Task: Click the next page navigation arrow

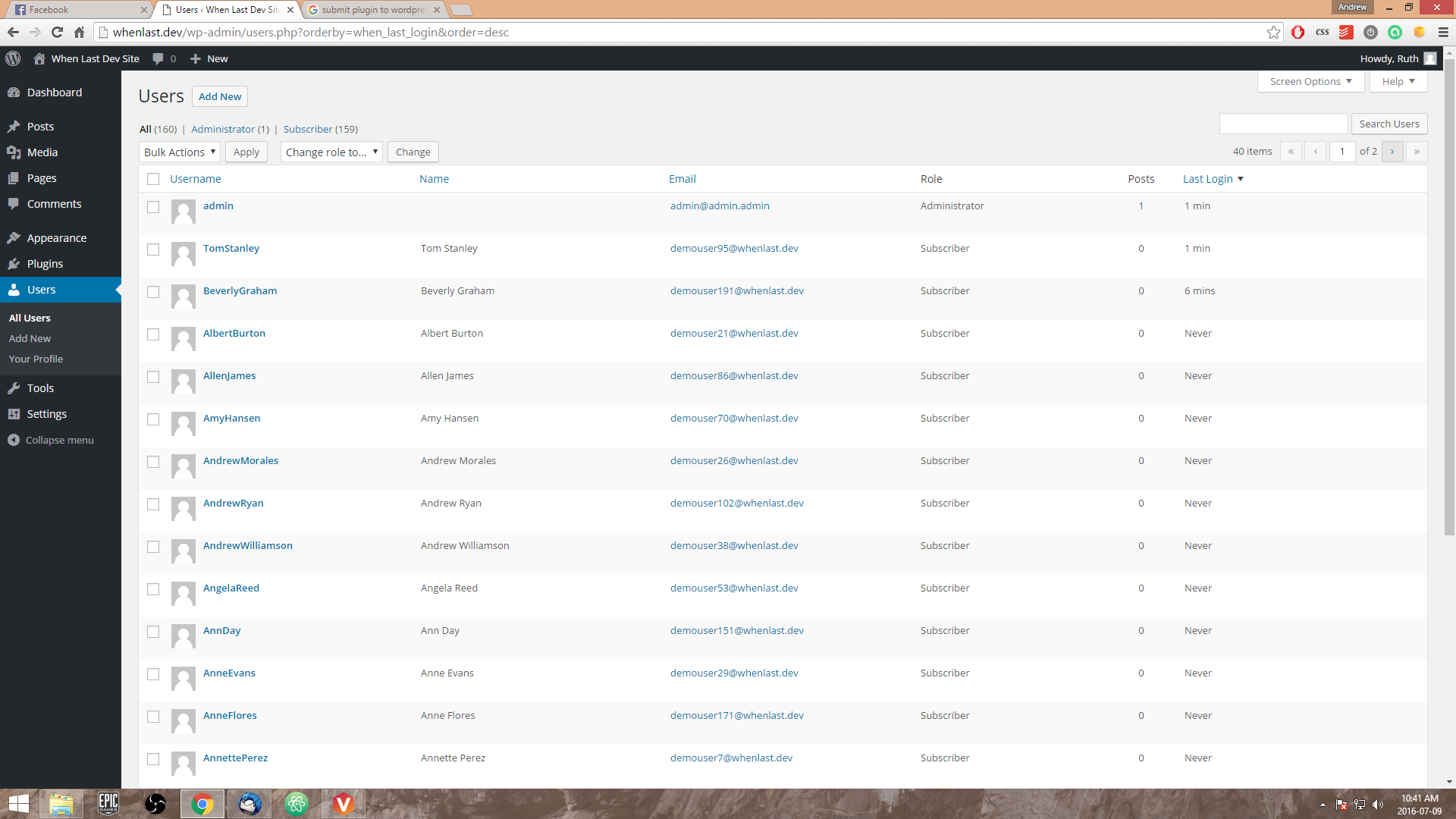Action: (1392, 151)
